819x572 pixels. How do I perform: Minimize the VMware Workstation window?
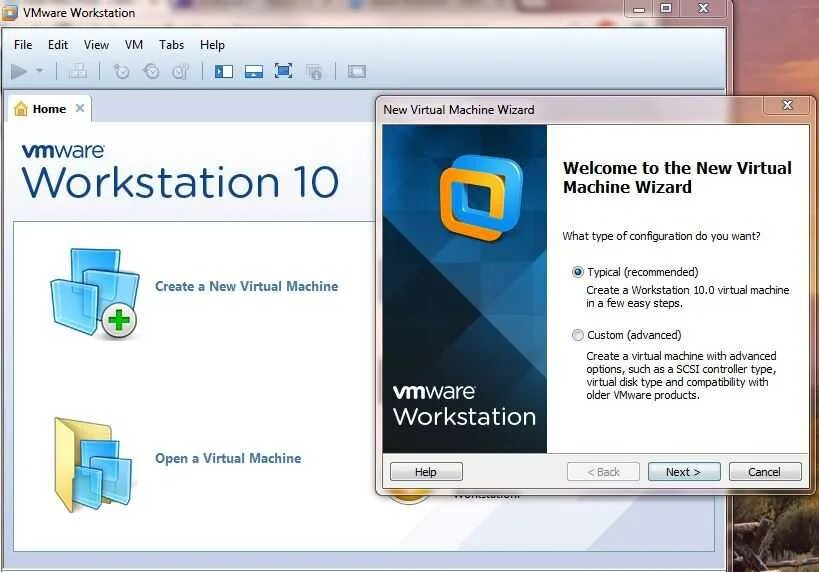point(639,8)
